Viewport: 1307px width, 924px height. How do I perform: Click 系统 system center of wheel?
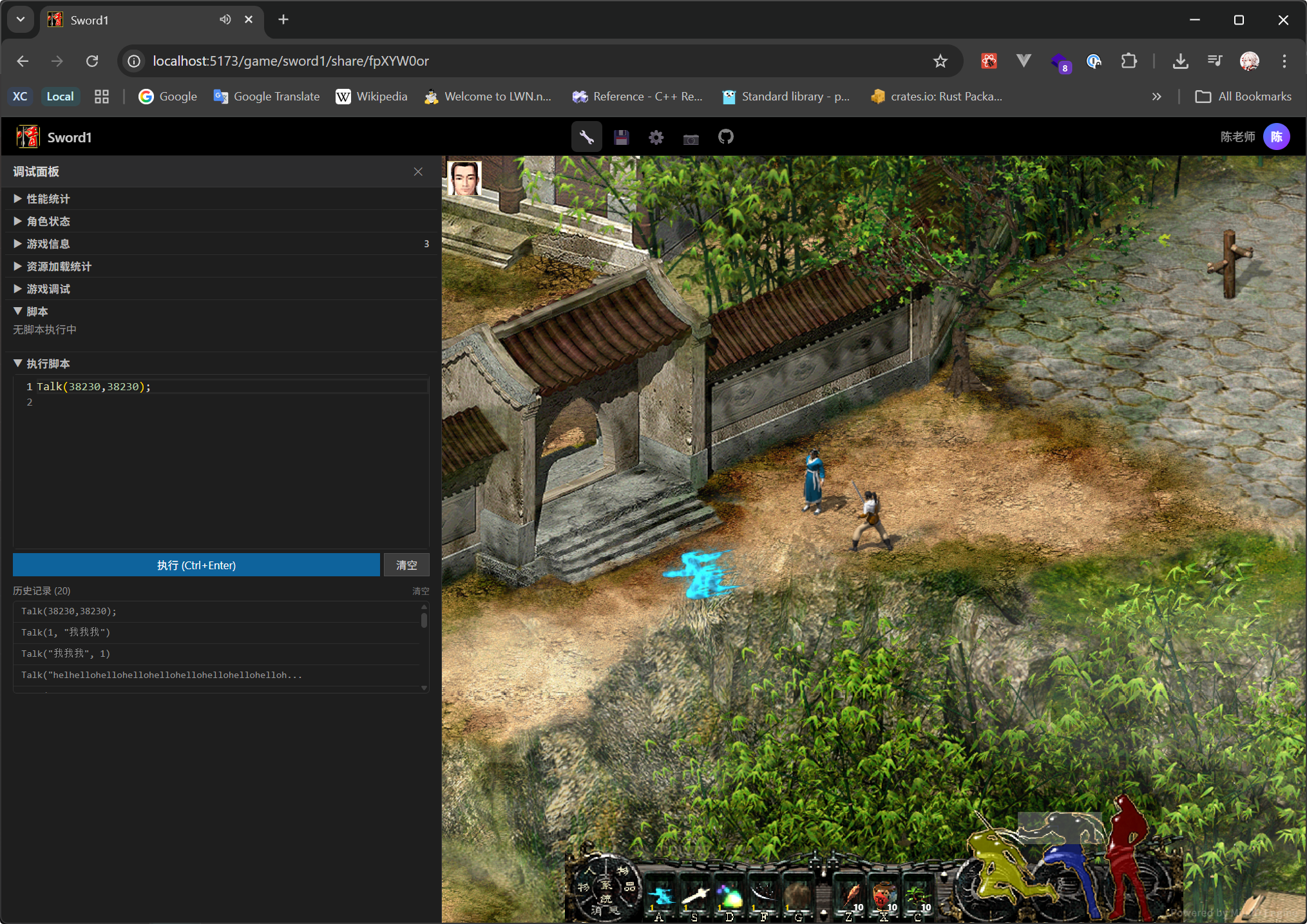(x=606, y=891)
